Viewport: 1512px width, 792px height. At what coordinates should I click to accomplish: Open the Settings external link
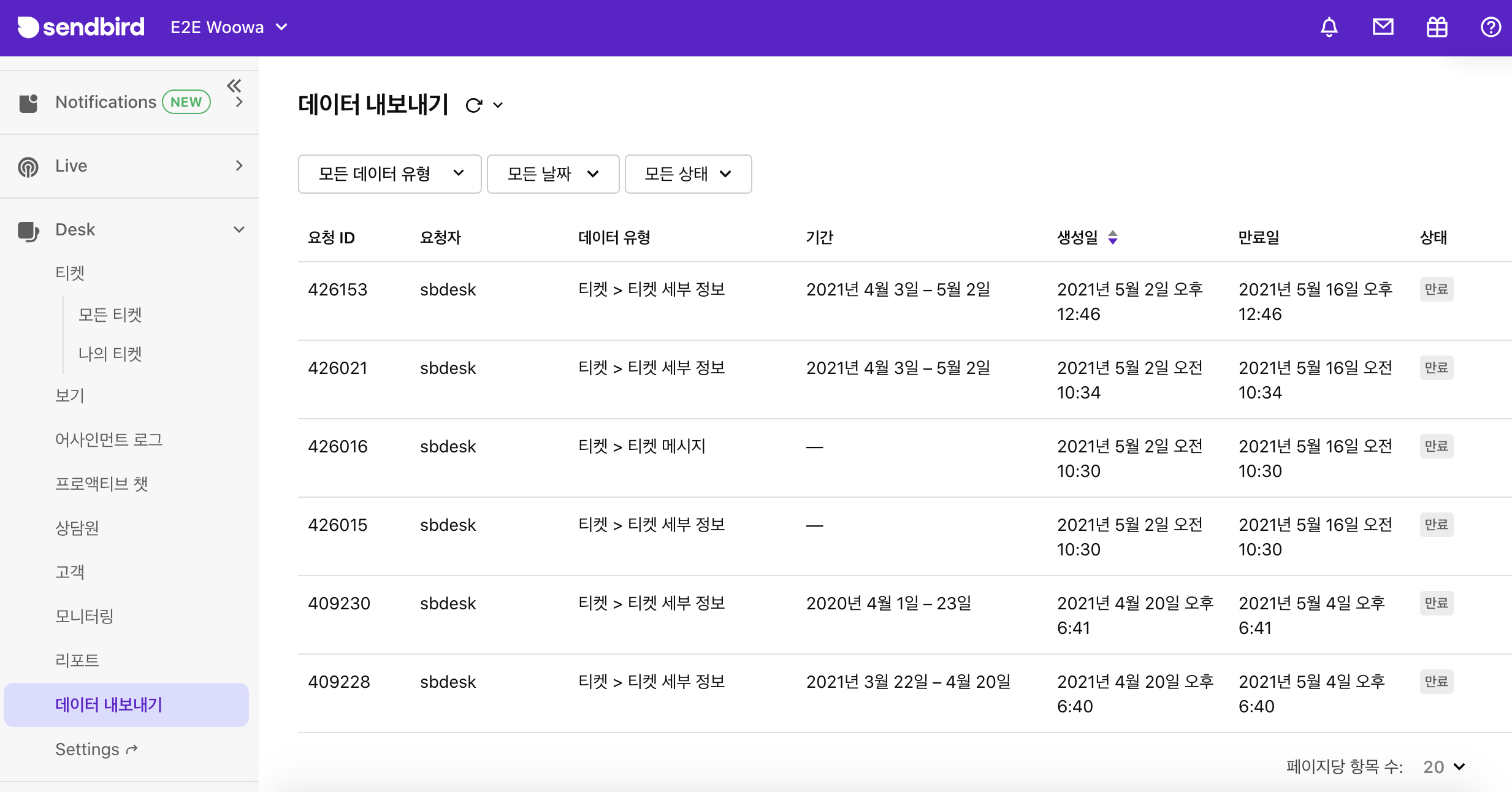(96, 749)
